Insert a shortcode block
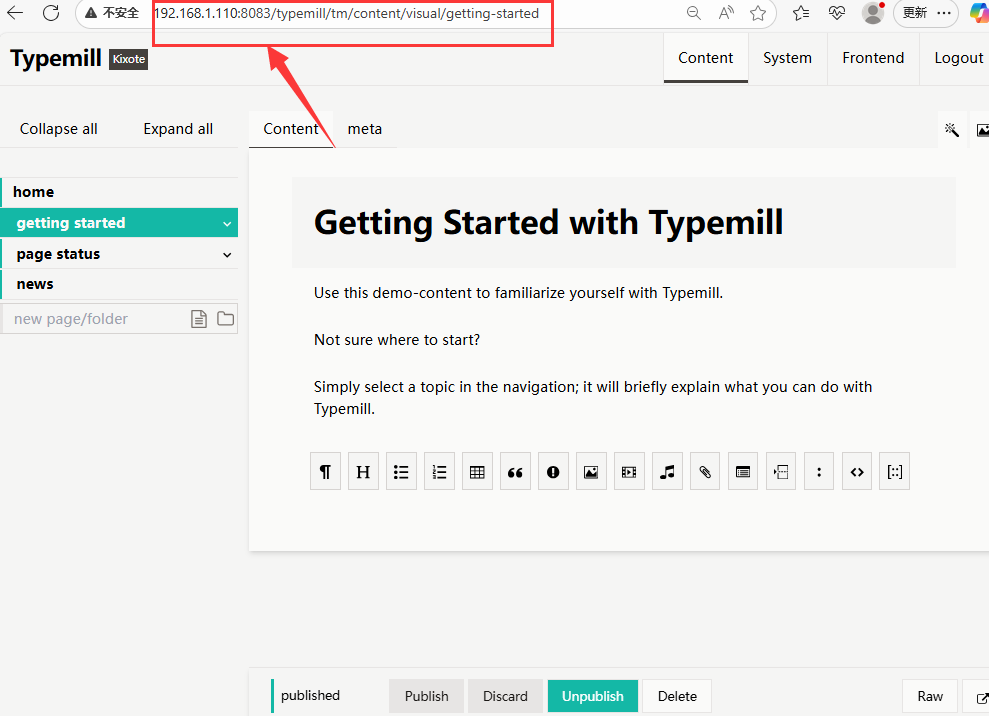Image resolution: width=989 pixels, height=716 pixels. [x=895, y=471]
